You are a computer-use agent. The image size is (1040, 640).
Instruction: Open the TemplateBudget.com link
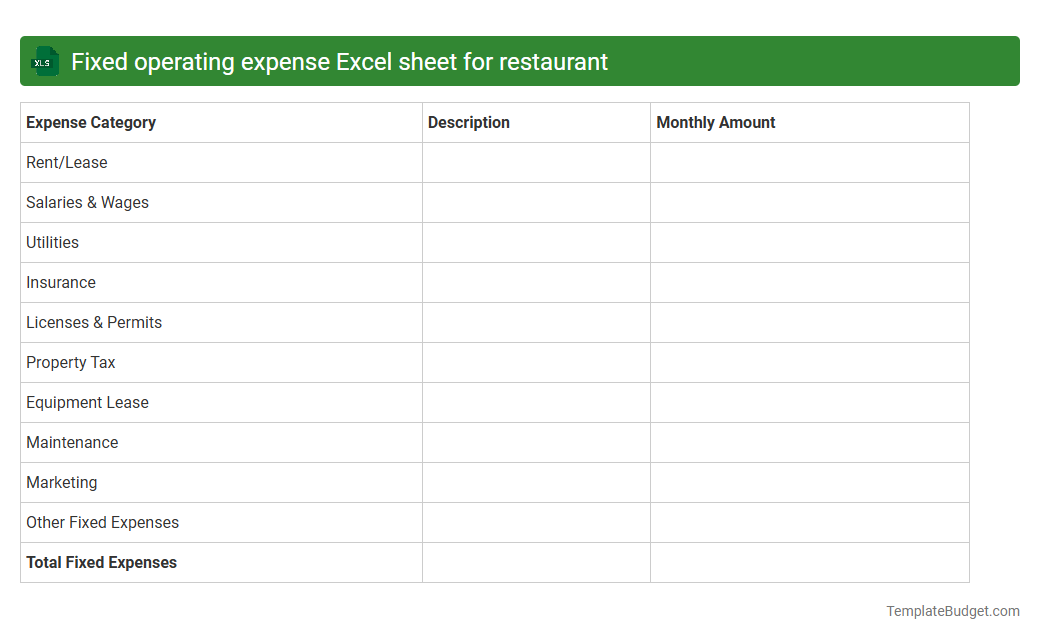(x=952, y=609)
